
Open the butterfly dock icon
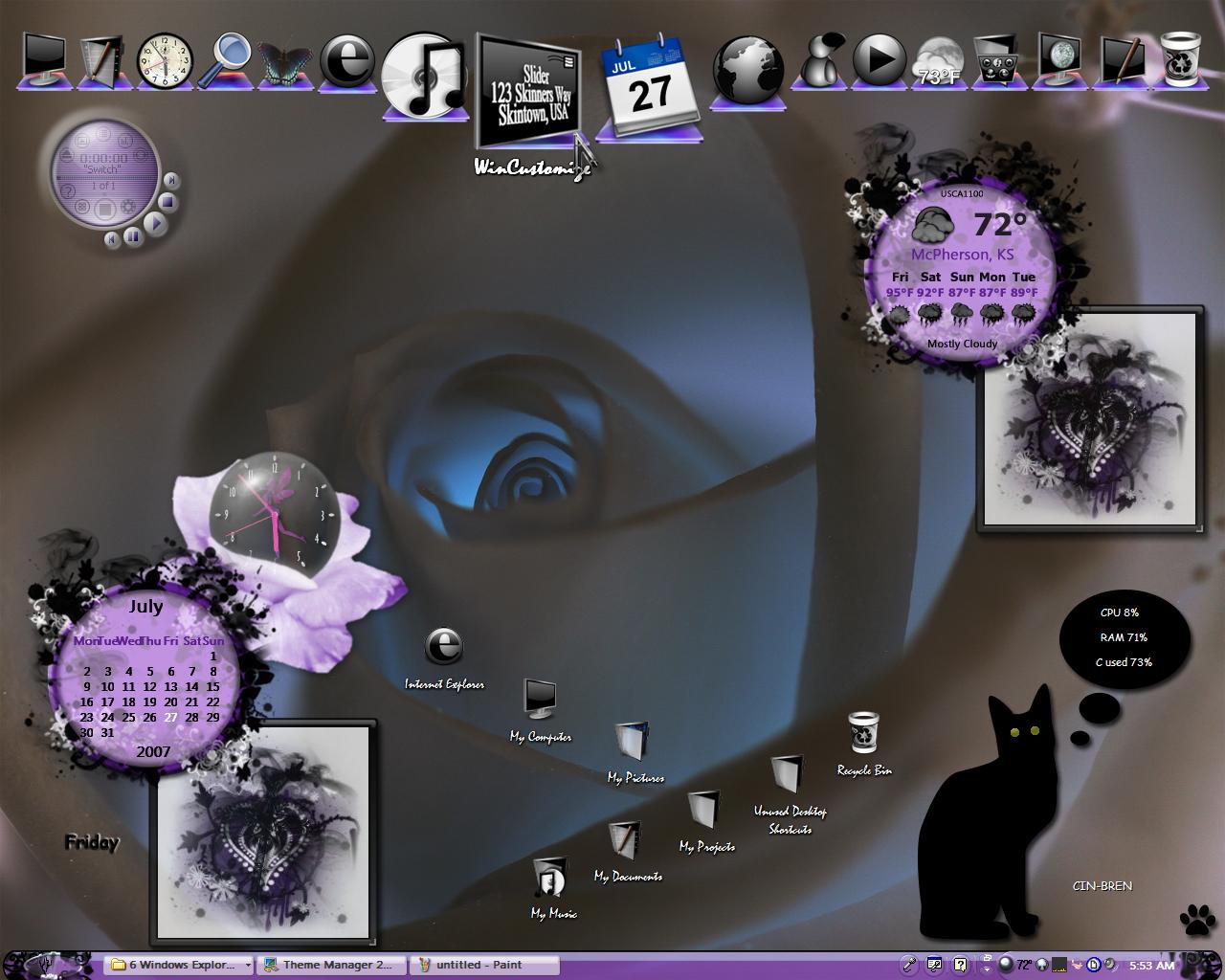pyautogui.click(x=286, y=60)
